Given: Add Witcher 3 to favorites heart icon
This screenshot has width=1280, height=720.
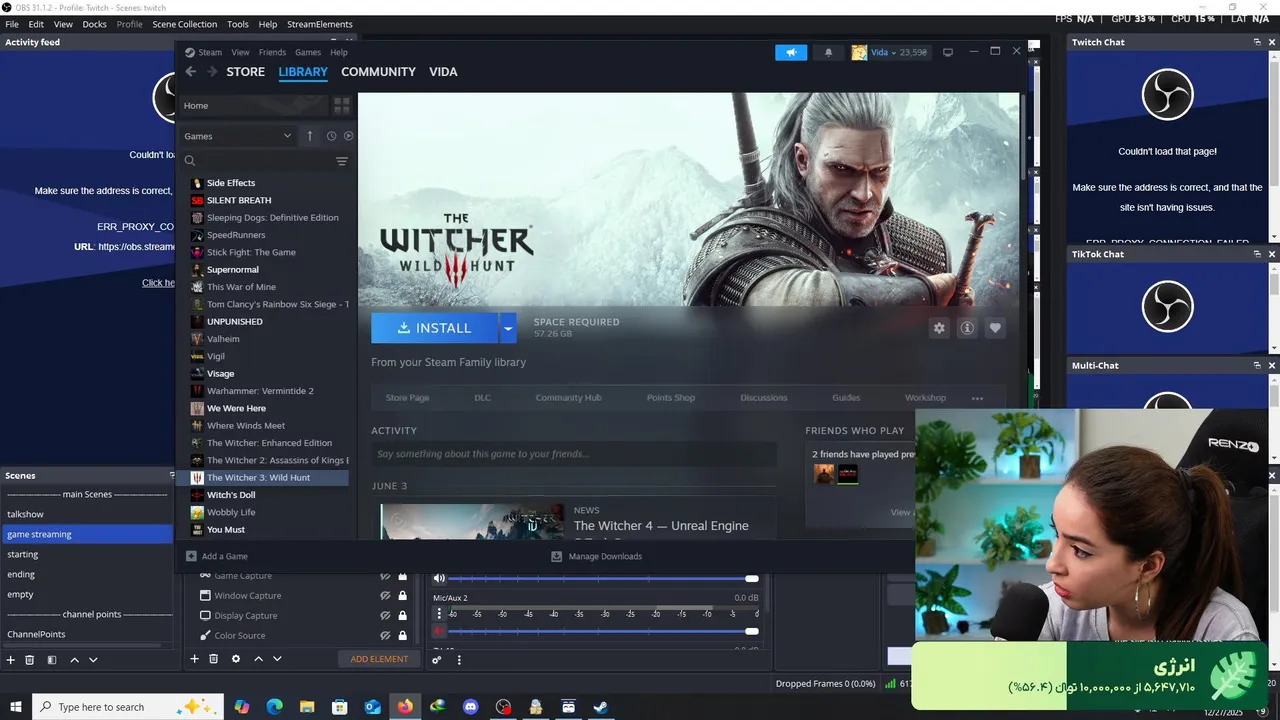Looking at the screenshot, I should 995,328.
